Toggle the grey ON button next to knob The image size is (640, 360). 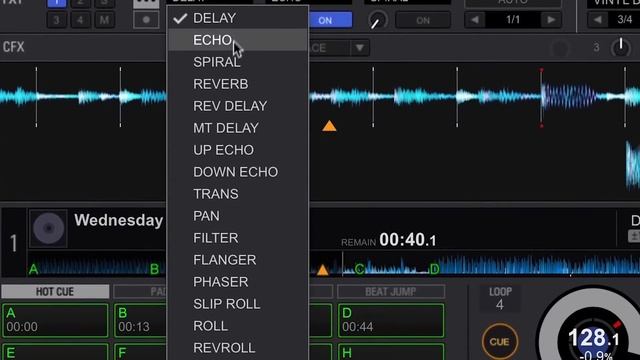pyautogui.click(x=423, y=20)
